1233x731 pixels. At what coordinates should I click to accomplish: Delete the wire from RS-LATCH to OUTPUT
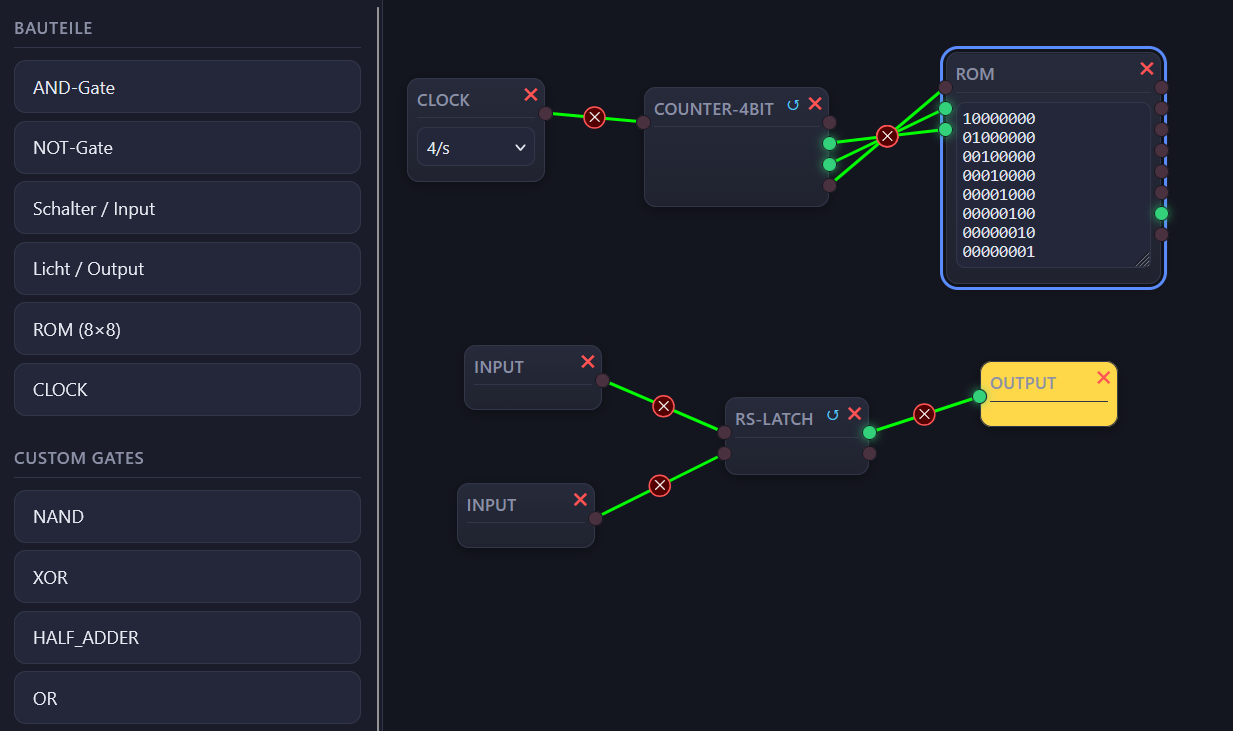tap(924, 414)
